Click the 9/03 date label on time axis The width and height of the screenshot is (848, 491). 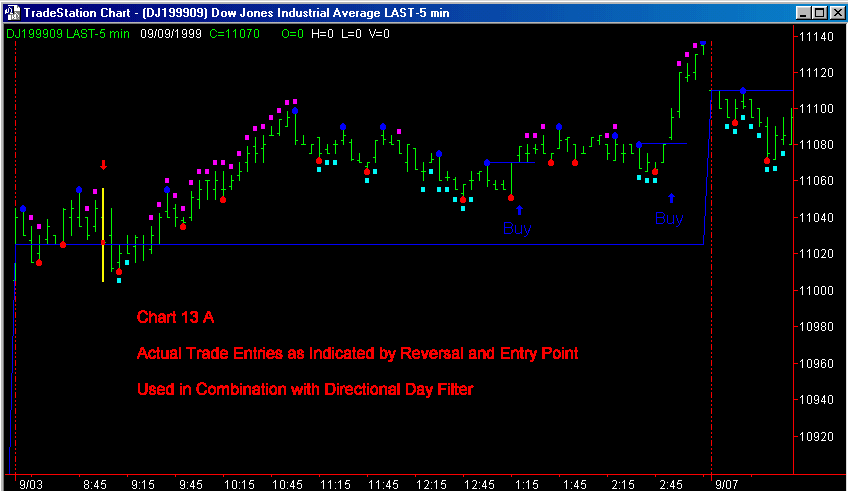[x=31, y=485]
